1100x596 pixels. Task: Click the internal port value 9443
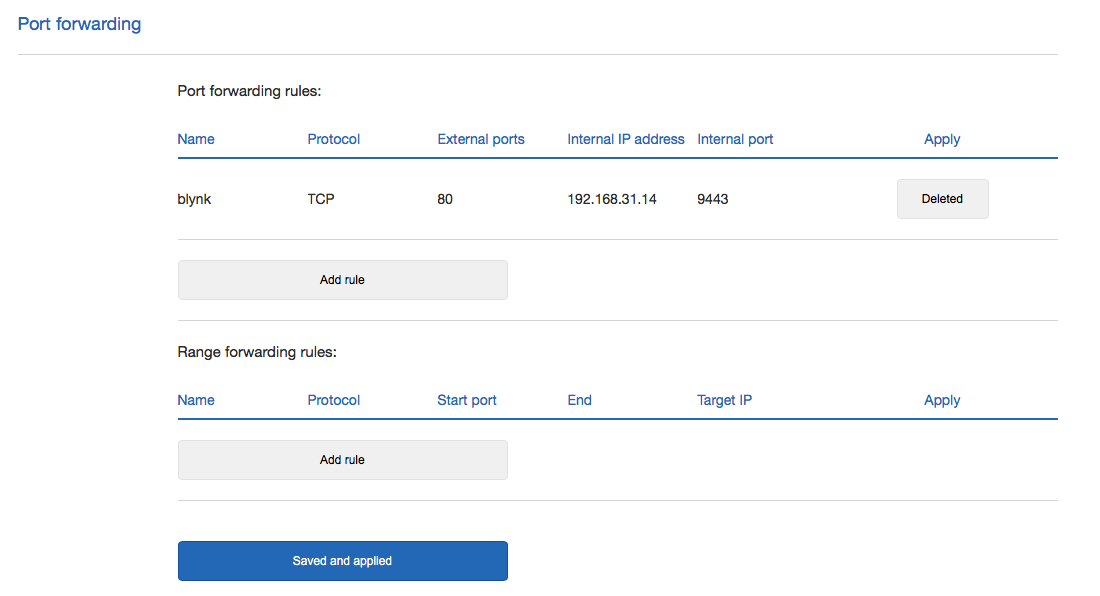tap(712, 199)
